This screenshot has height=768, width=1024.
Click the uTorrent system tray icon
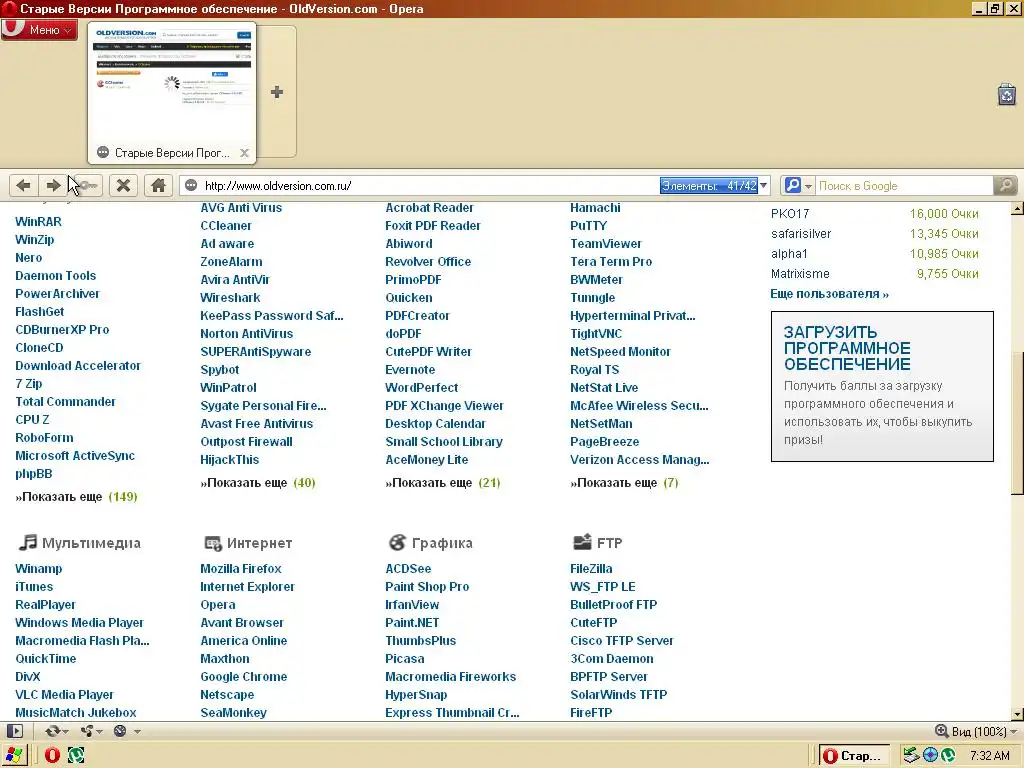coord(948,756)
